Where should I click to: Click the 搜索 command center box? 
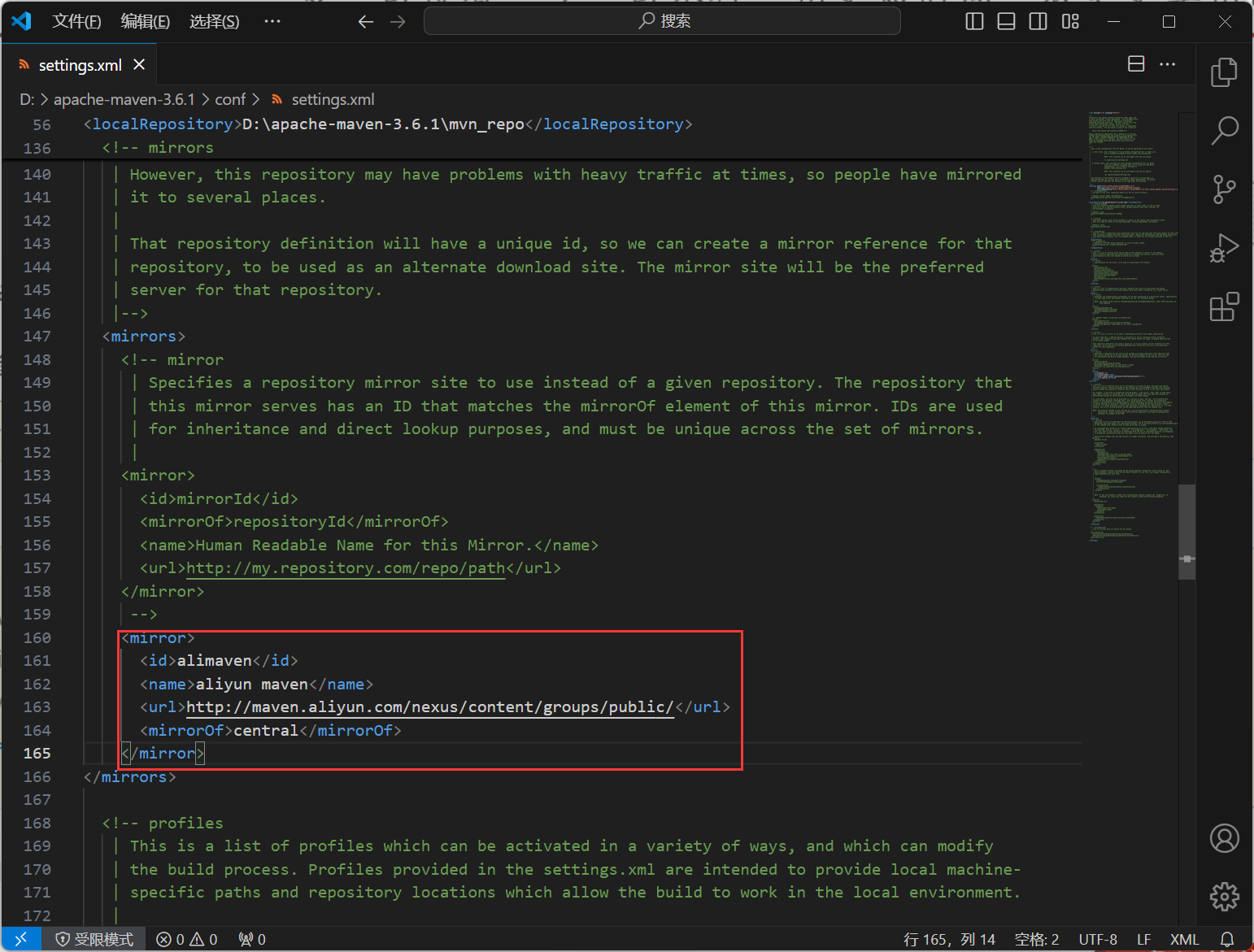(662, 21)
